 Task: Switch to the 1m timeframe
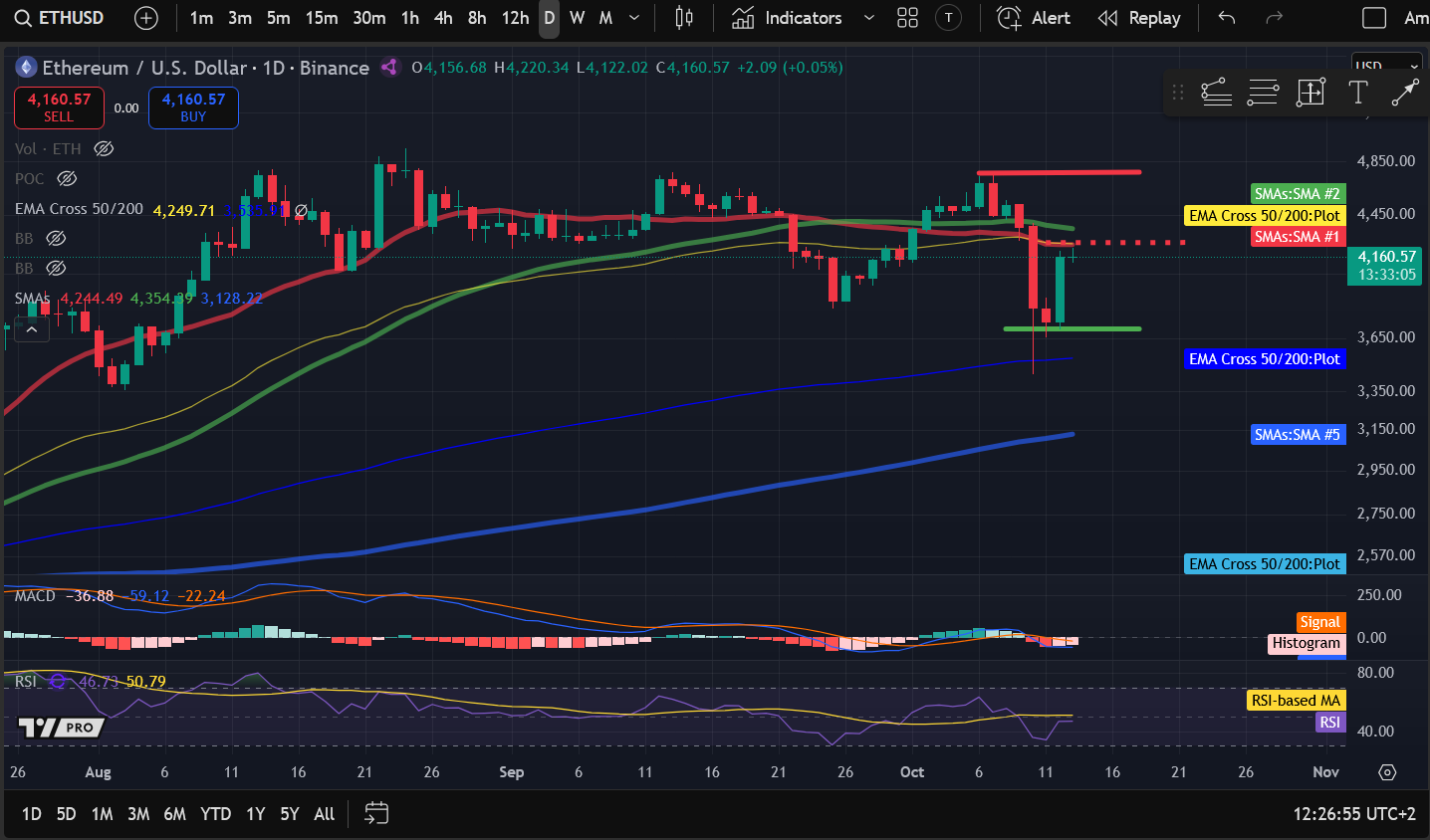click(x=201, y=18)
